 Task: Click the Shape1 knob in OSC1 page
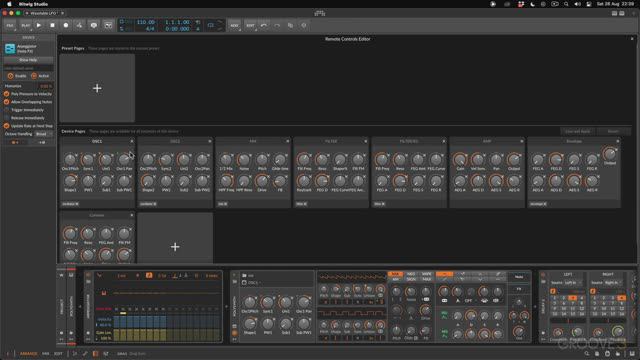70,181
